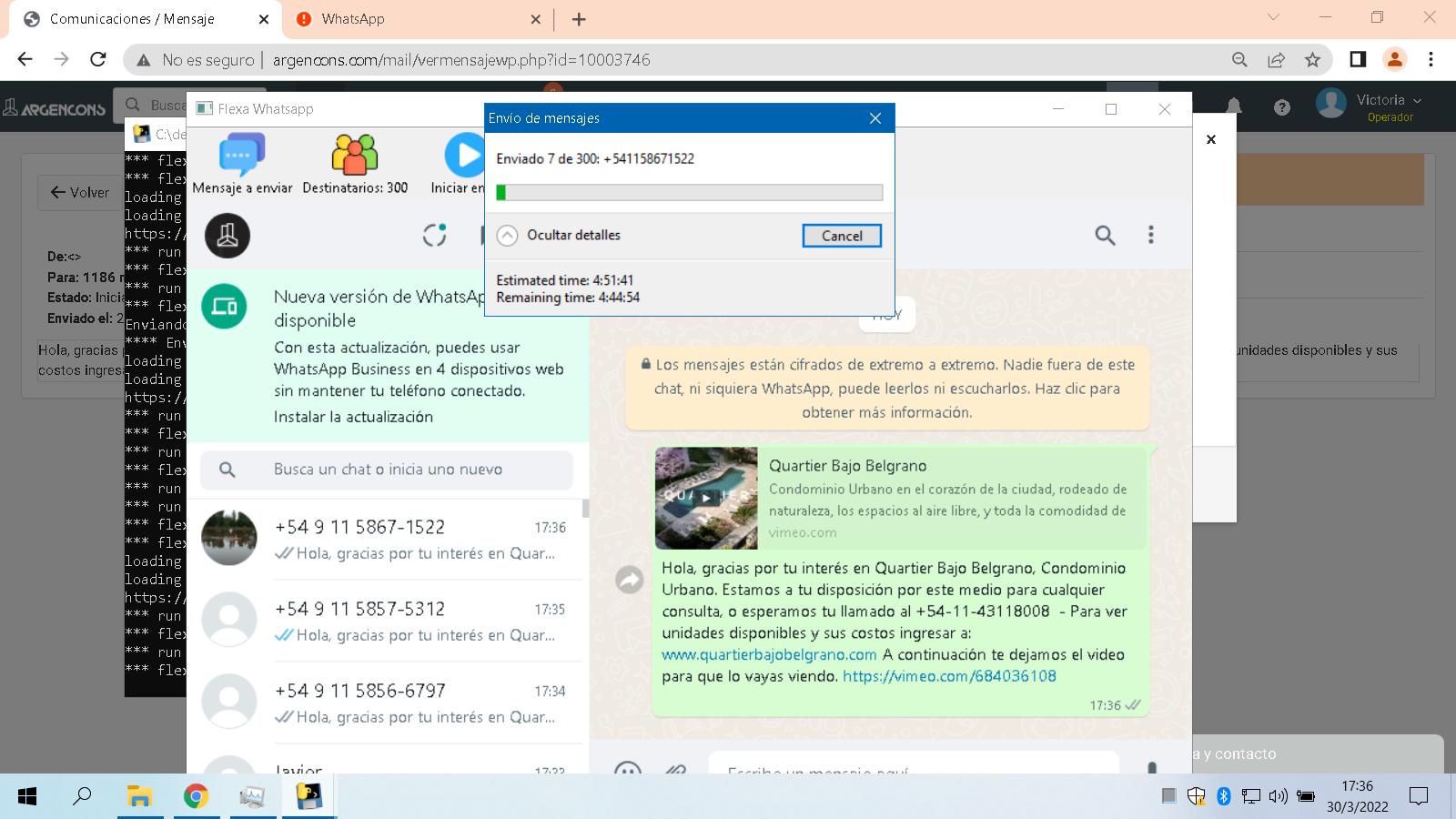Reload the page in Chrome

coord(98,59)
